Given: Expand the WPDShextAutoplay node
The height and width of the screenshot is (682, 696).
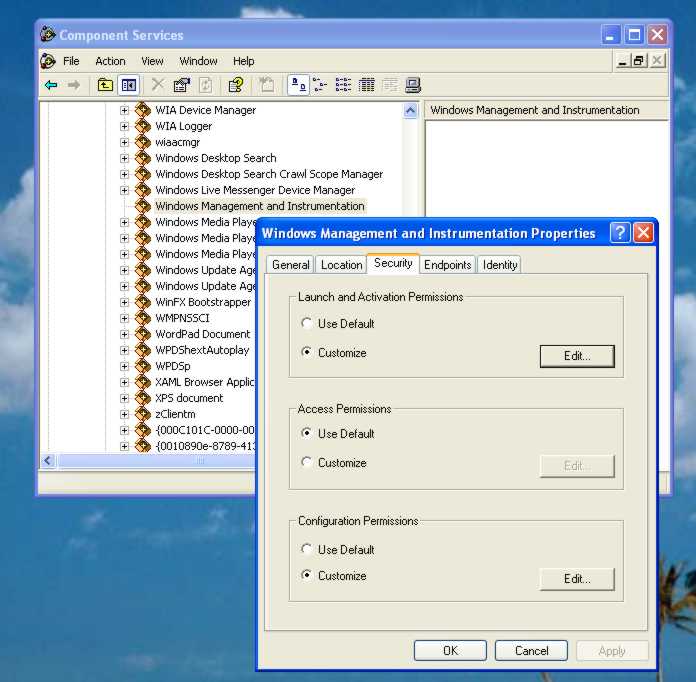Looking at the screenshot, I should pyautogui.click(x=124, y=350).
